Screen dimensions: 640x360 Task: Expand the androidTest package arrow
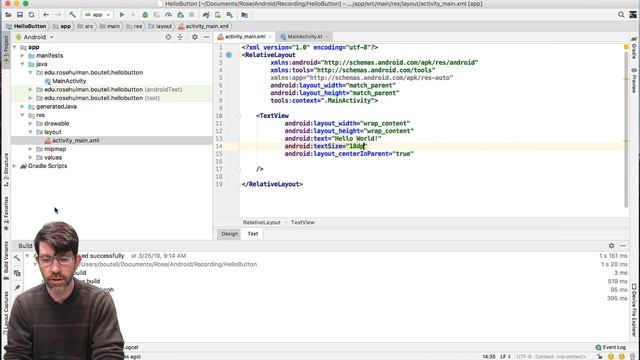click(31, 89)
